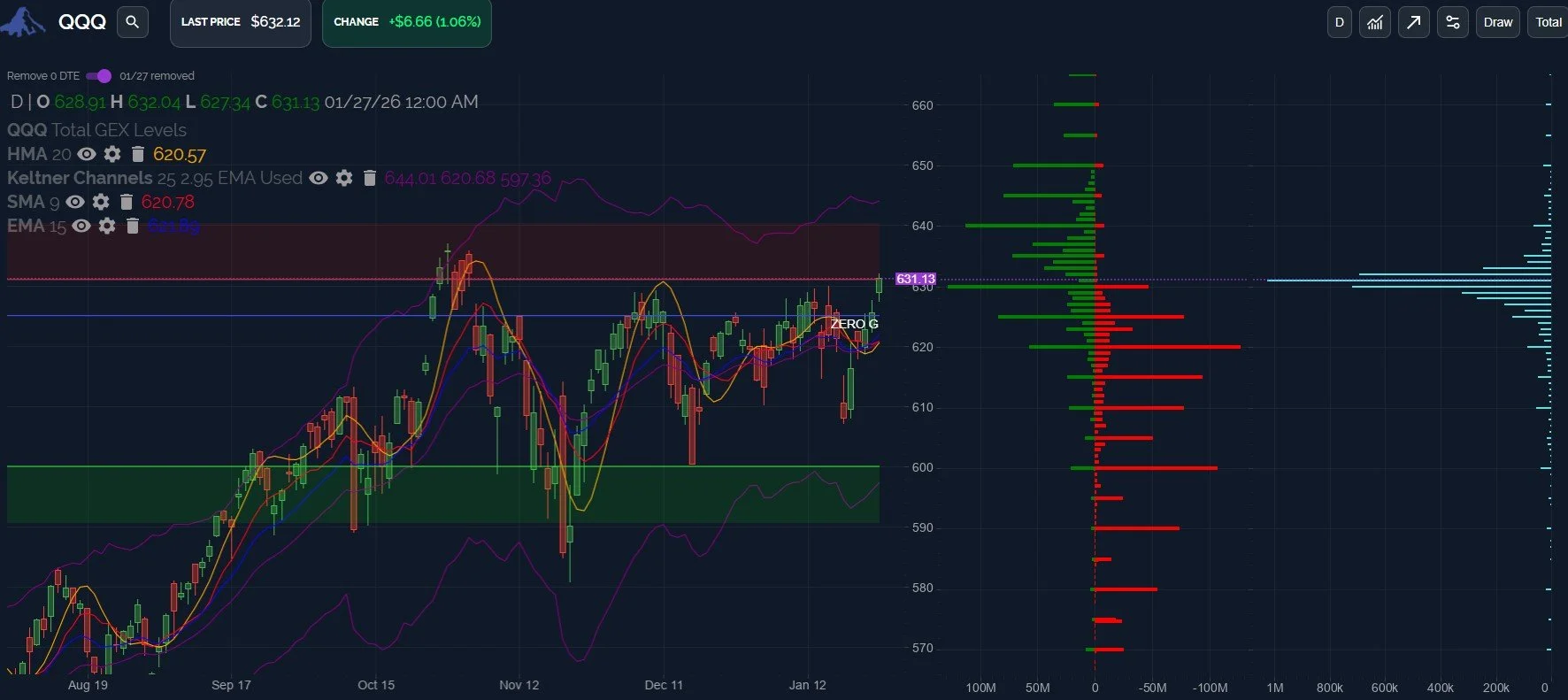Viewport: 1568px width, 700px height.
Task: Delete the EMA 15 indicator
Action: pos(133,226)
